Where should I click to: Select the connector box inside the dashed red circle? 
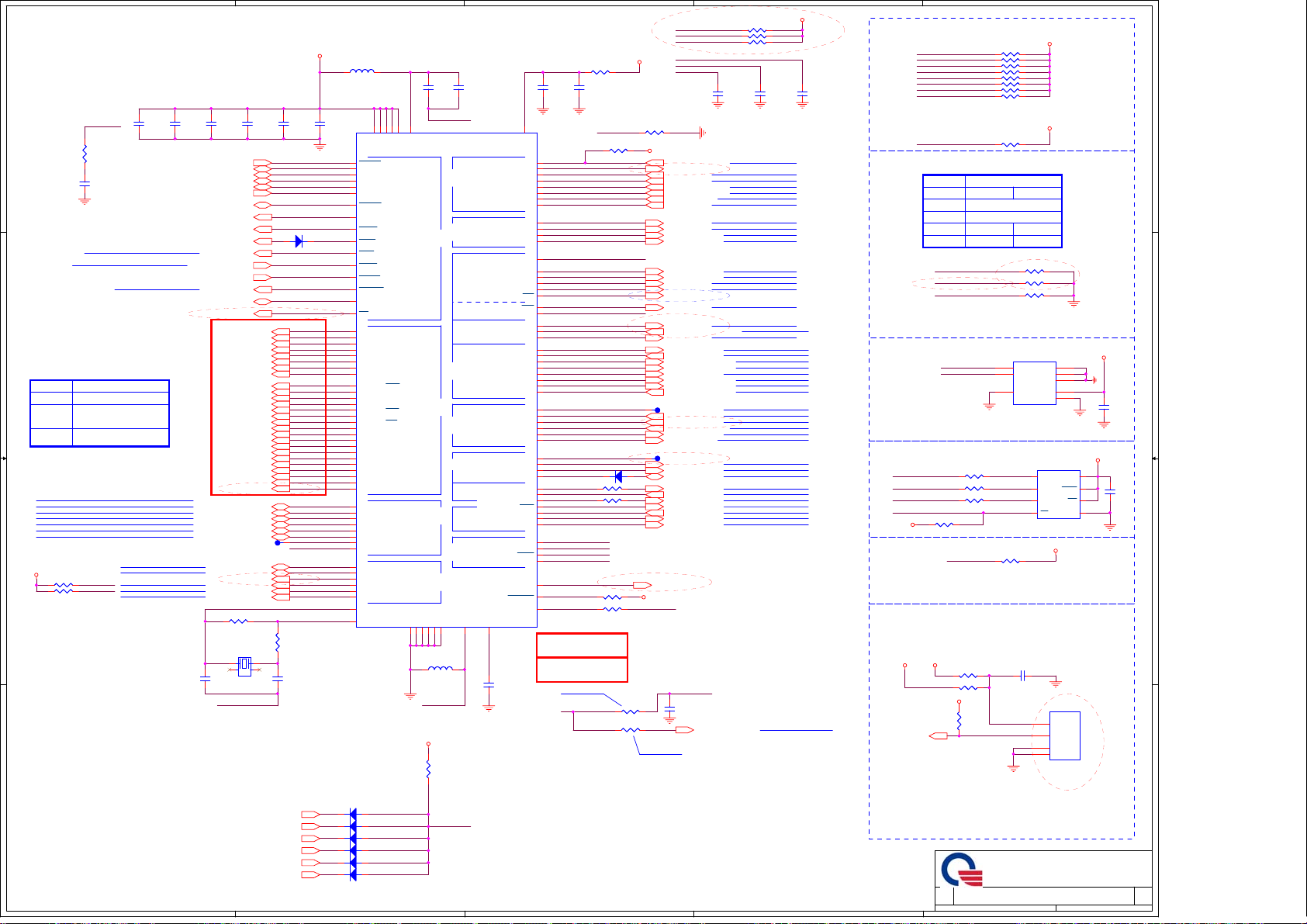1064,735
